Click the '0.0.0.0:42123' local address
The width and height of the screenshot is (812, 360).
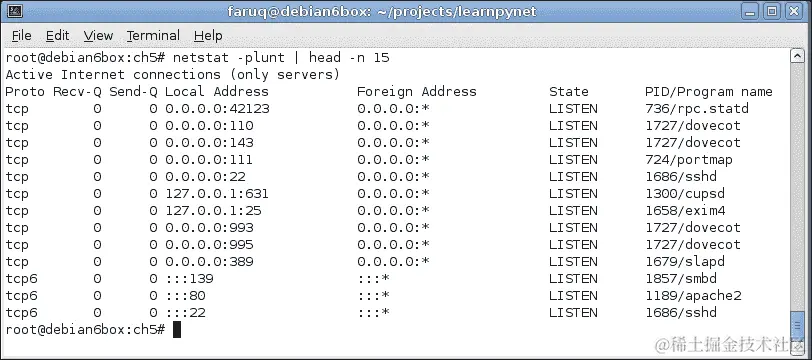(x=218, y=109)
